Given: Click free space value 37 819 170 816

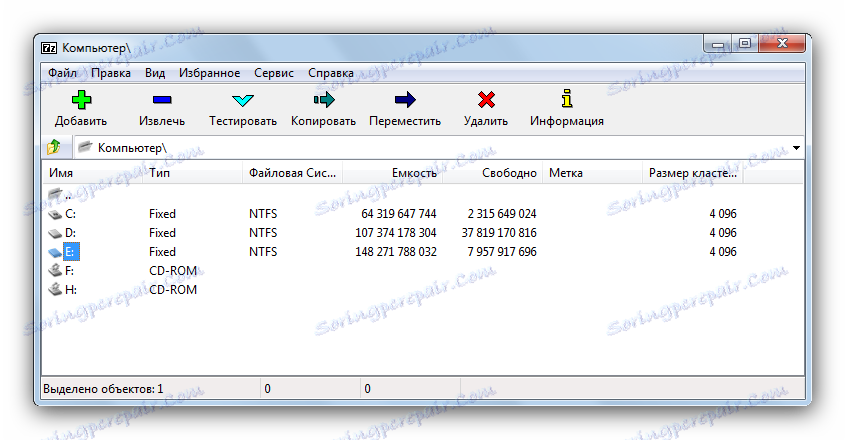Looking at the screenshot, I should (x=499, y=233).
